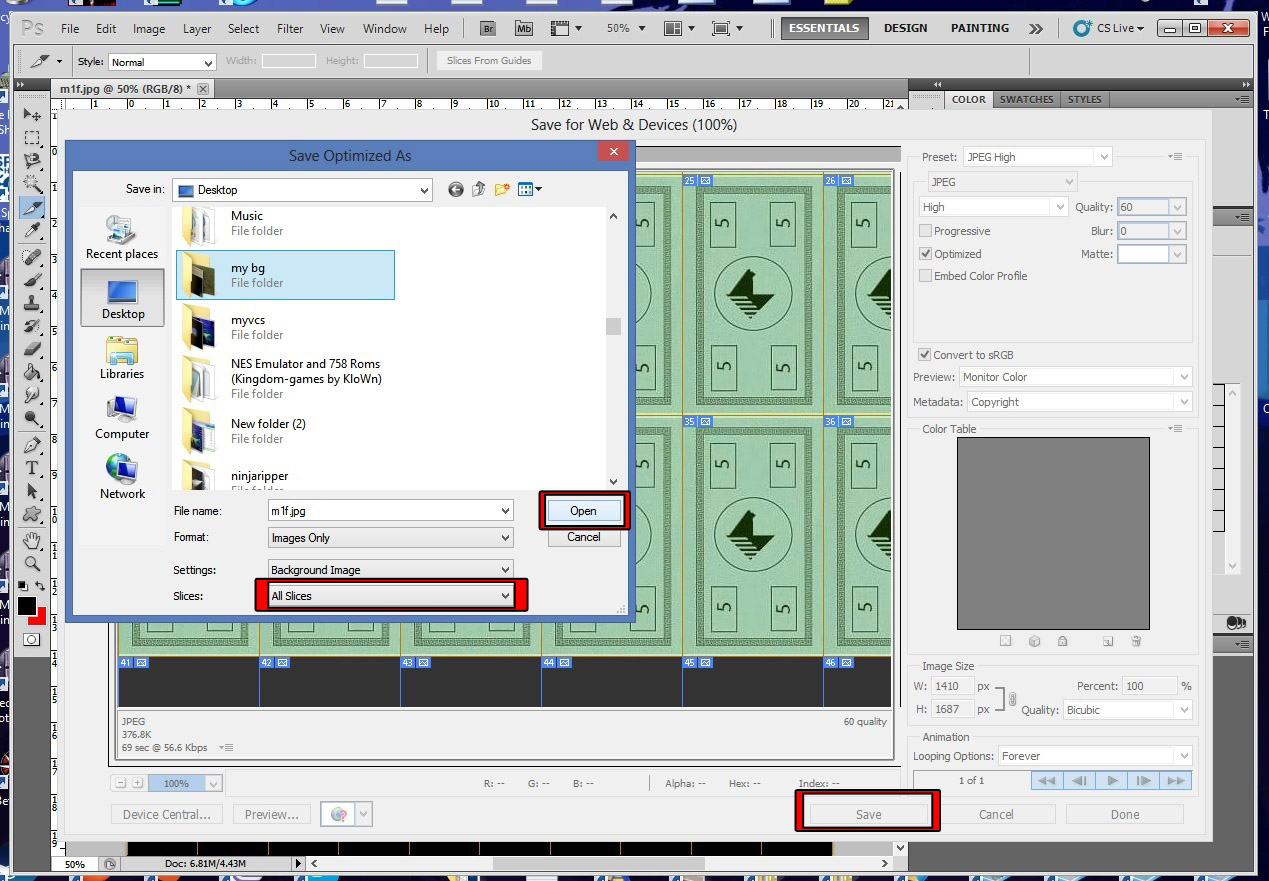Play the animation in Save for Web
Image resolution: width=1269 pixels, height=881 pixels.
coord(1112,781)
